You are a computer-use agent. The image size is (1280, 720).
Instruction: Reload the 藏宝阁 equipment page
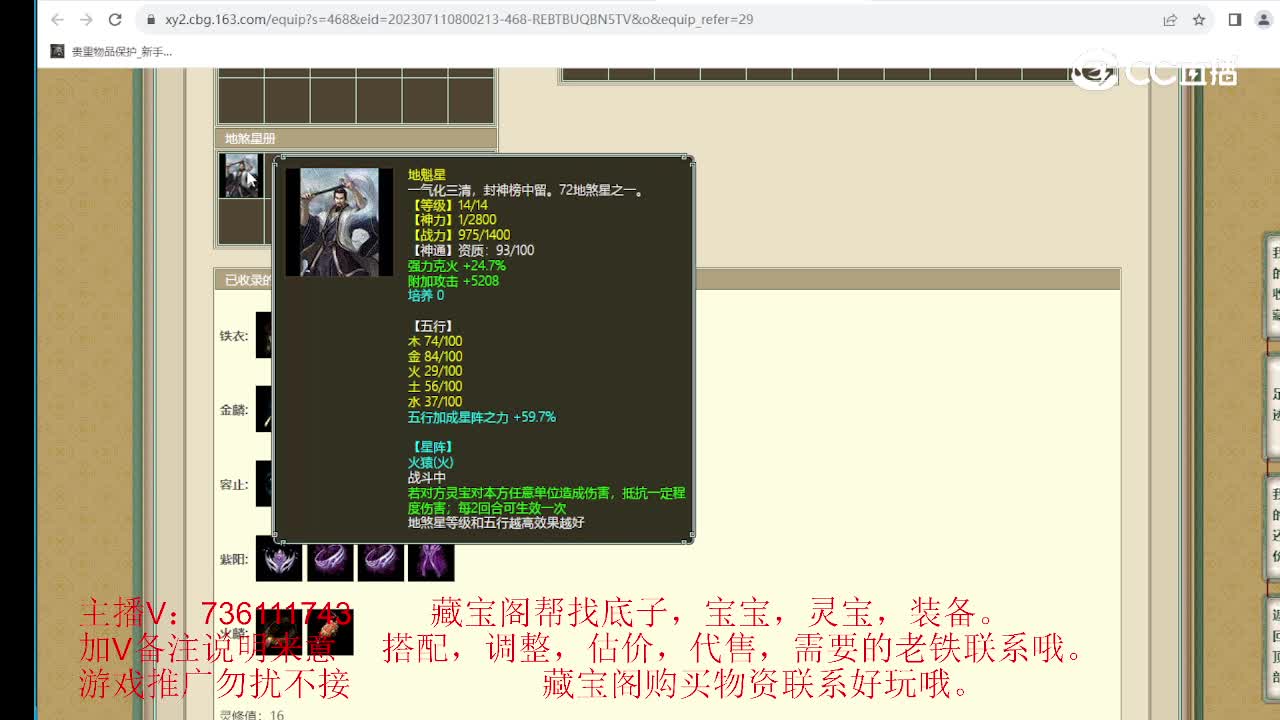click(x=113, y=18)
